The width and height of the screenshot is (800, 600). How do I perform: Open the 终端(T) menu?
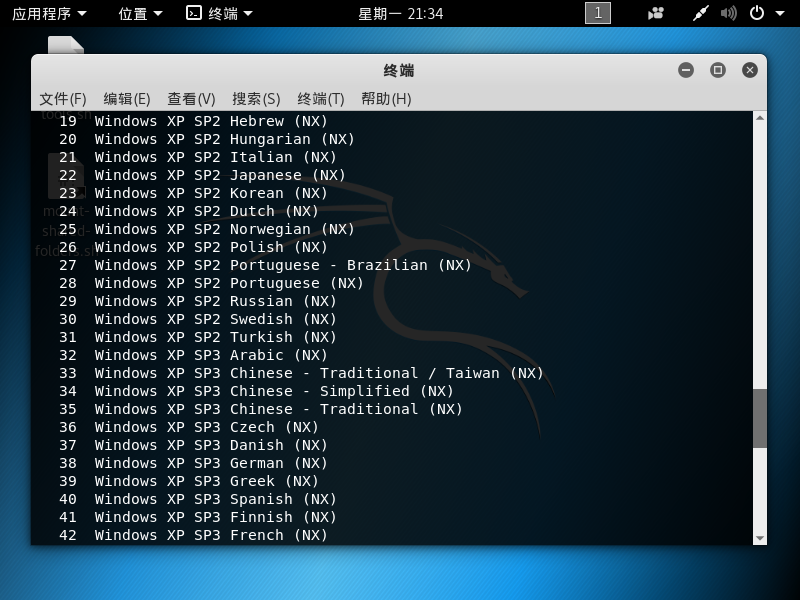pos(321,98)
